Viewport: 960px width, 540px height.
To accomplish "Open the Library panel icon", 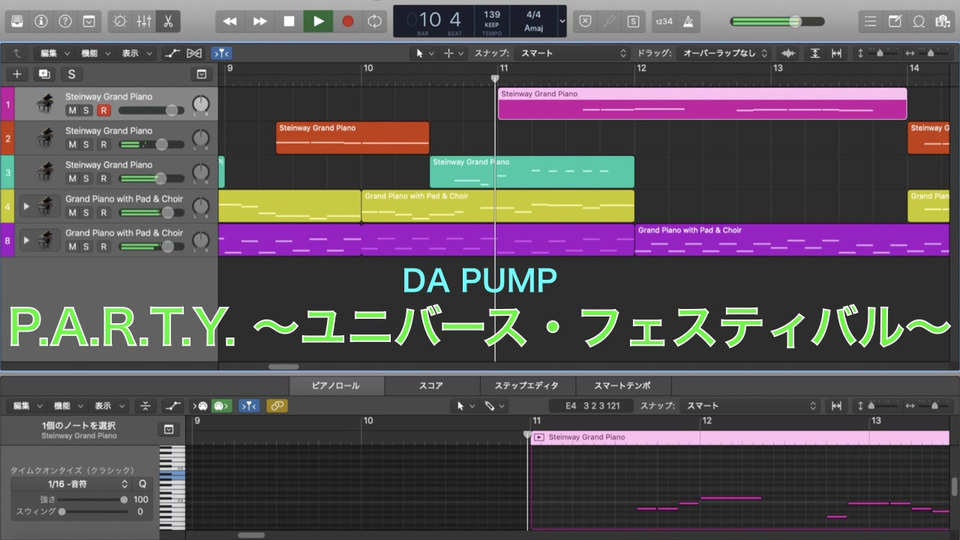I will [17, 21].
